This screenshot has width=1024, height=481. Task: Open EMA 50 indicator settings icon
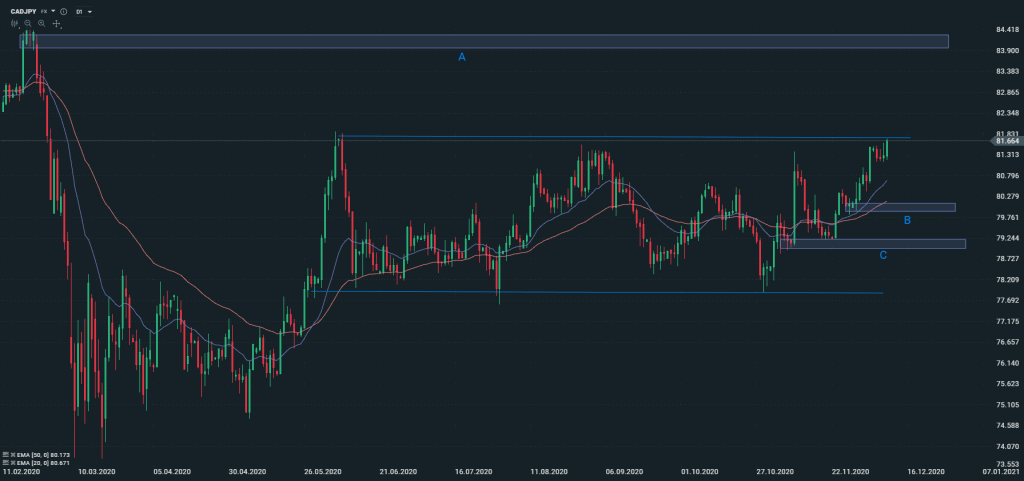tap(5, 454)
